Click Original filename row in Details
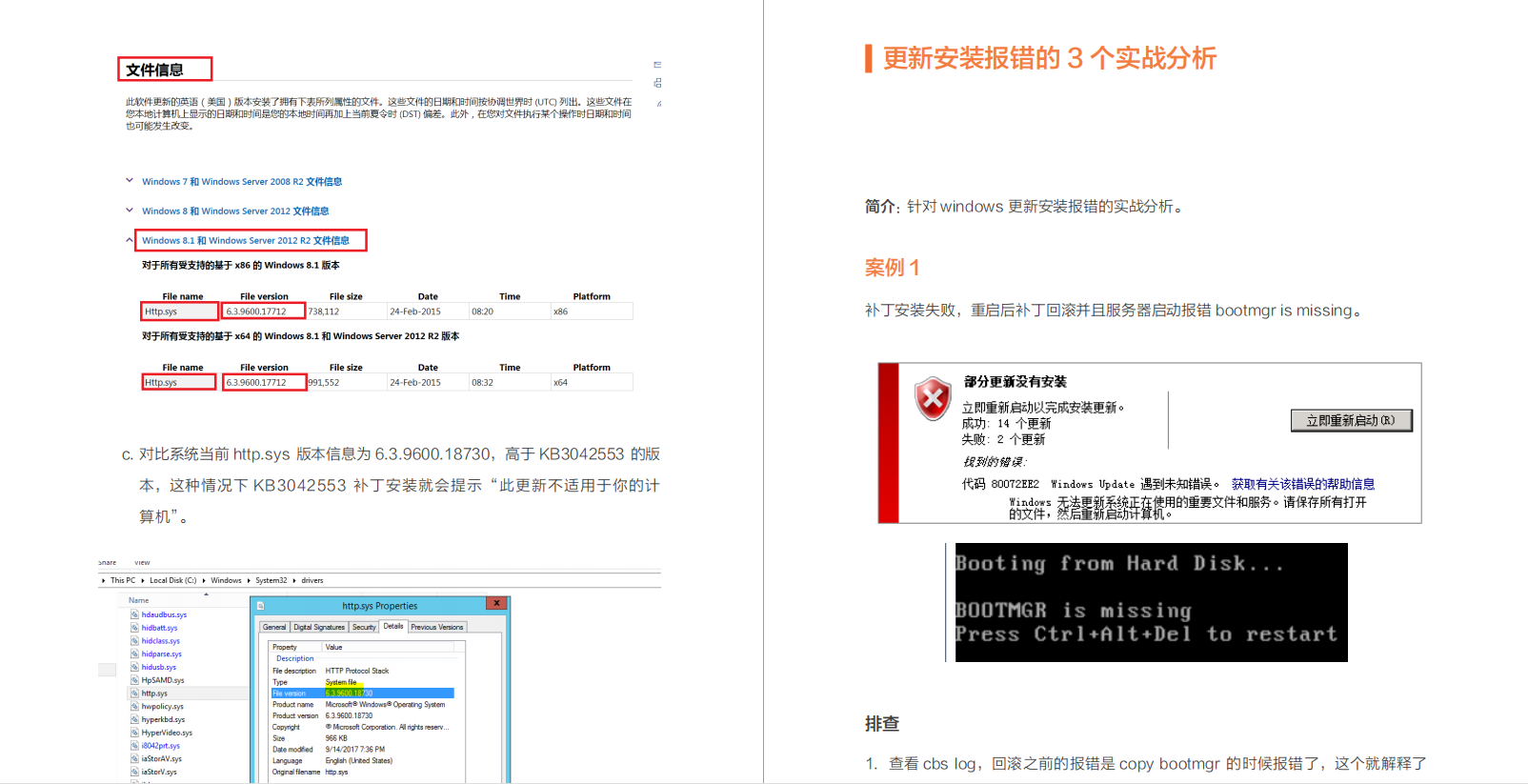1528x784 pixels. [x=362, y=772]
